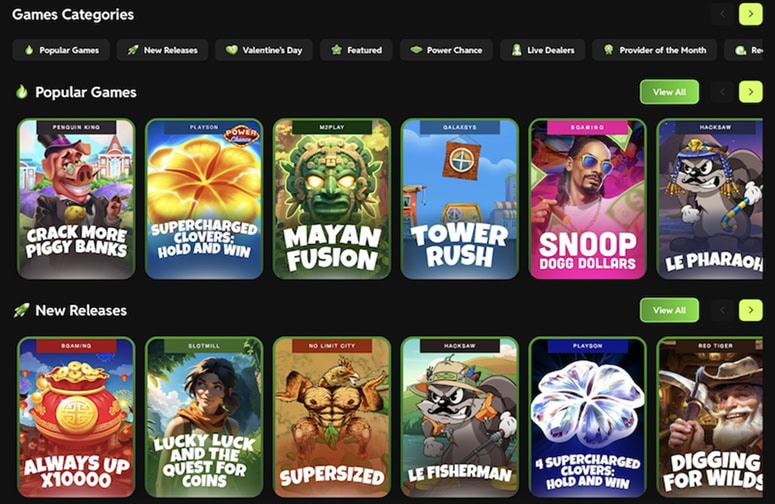Show next New Releases with right chevron
The width and height of the screenshot is (775, 504).
pos(750,310)
